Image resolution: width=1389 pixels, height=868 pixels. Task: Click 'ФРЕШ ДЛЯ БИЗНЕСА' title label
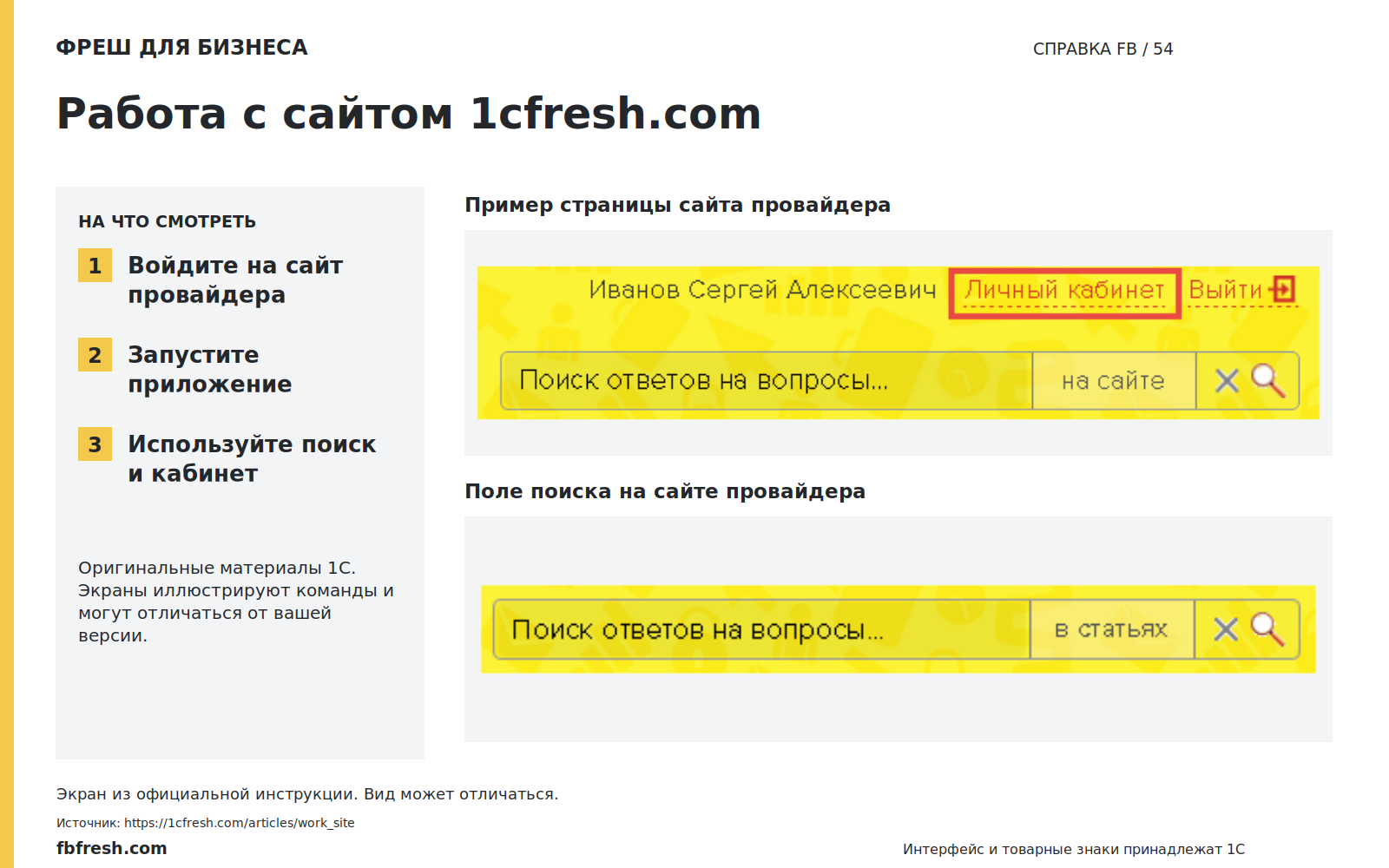(181, 48)
